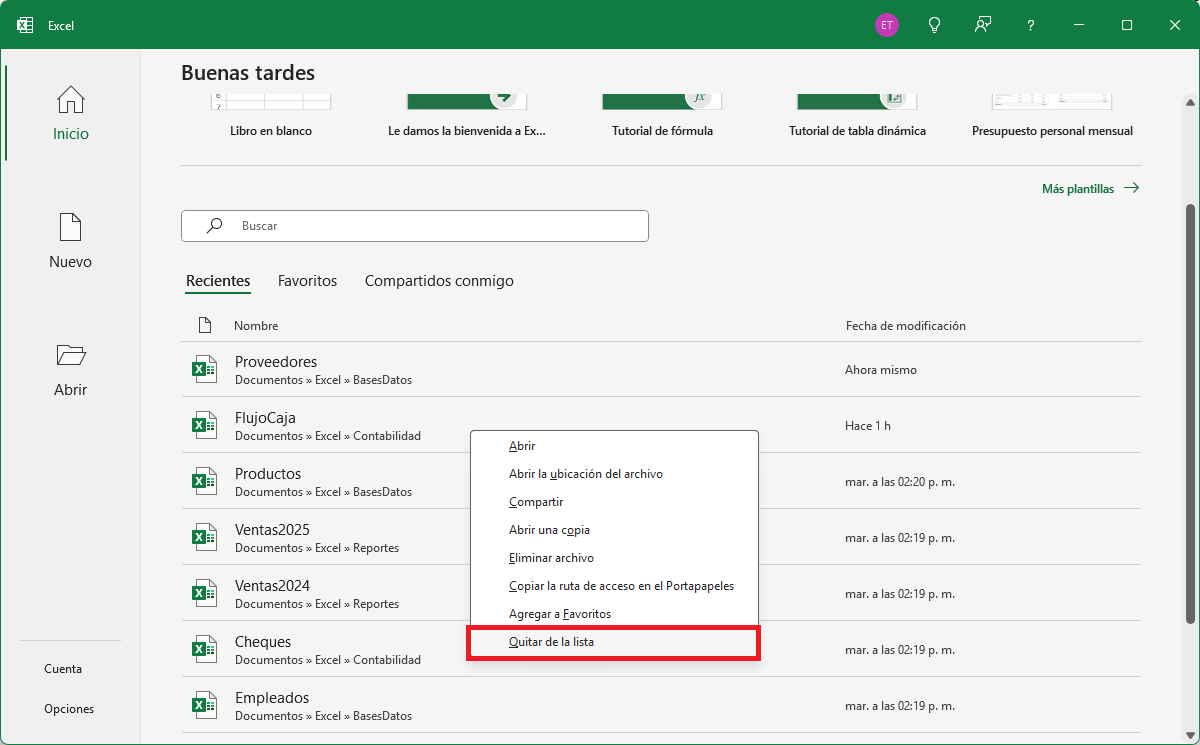
Task: Choose Abrir in the context menu
Action: pyautogui.click(x=614, y=446)
